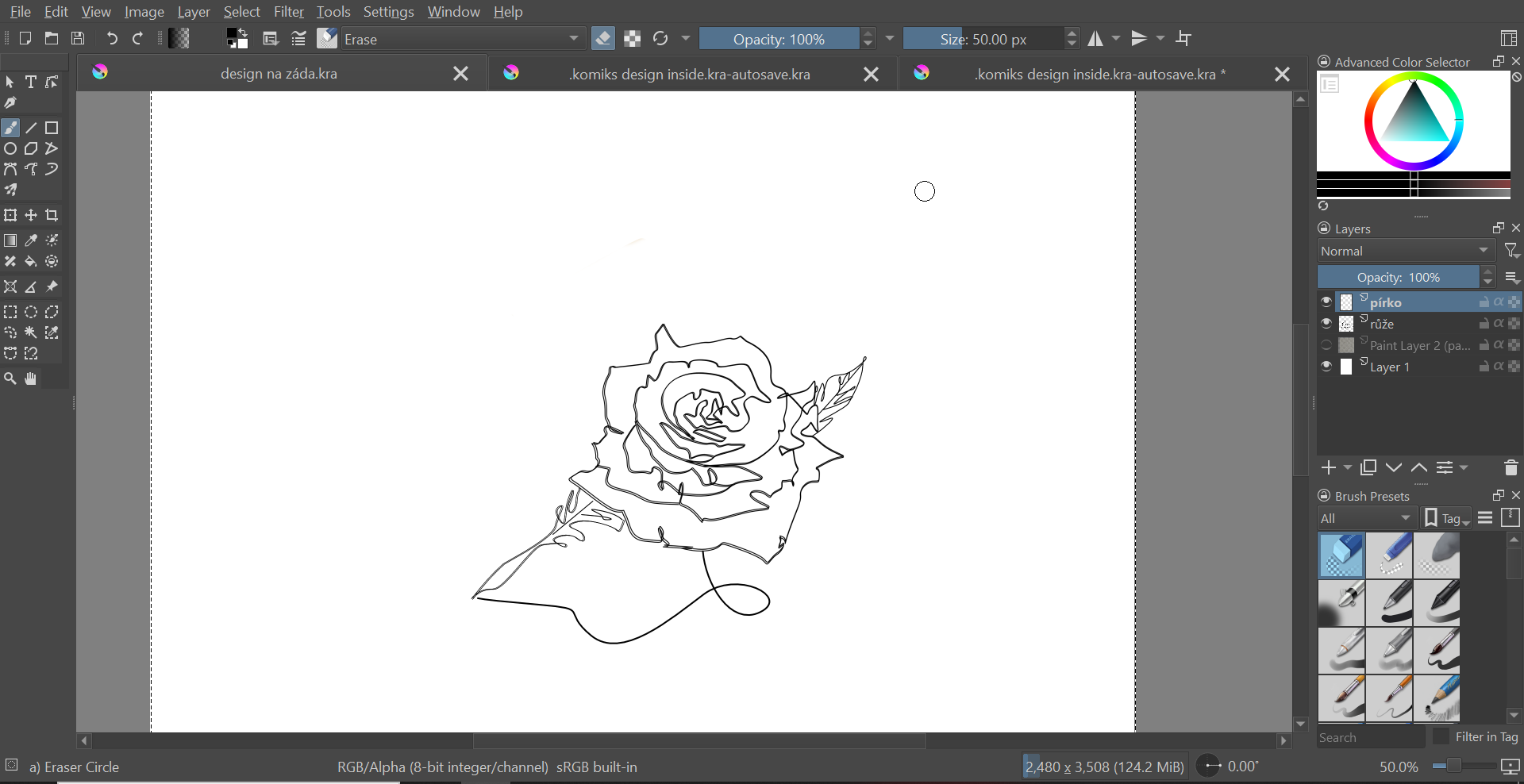This screenshot has width=1524, height=784.
Task: Click the brush presets Search field
Action: (x=1370, y=737)
